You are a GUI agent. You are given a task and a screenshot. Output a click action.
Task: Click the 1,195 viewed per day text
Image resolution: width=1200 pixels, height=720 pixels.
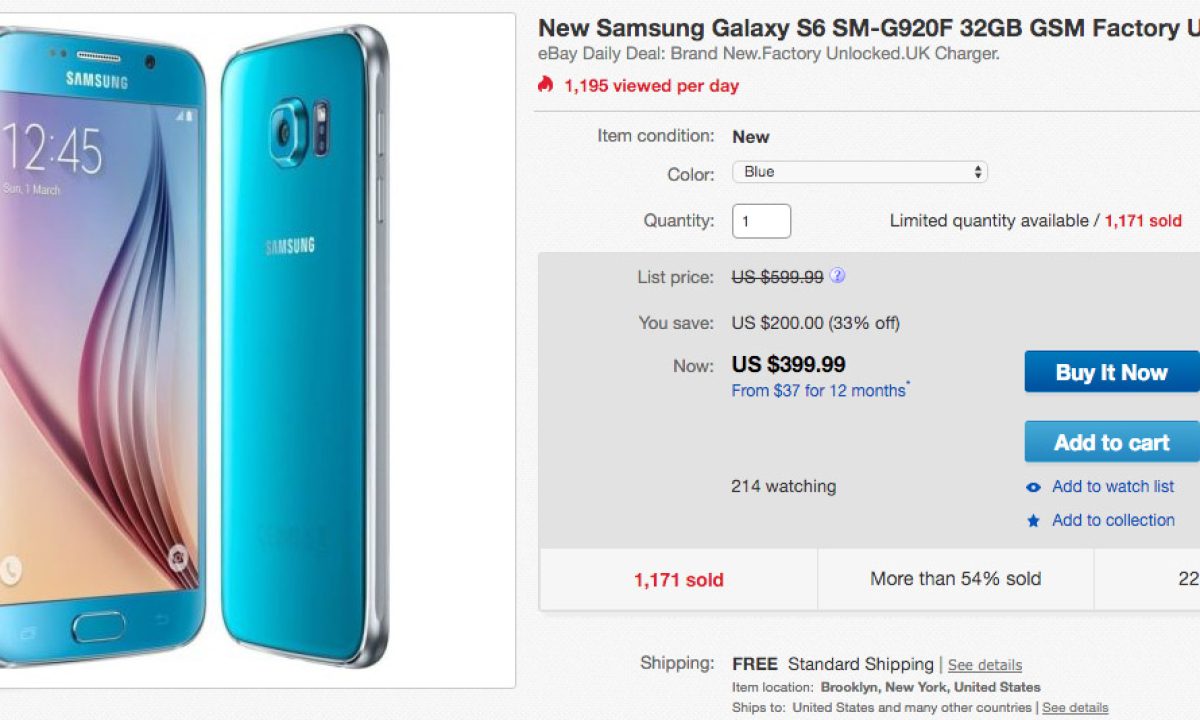tap(651, 86)
